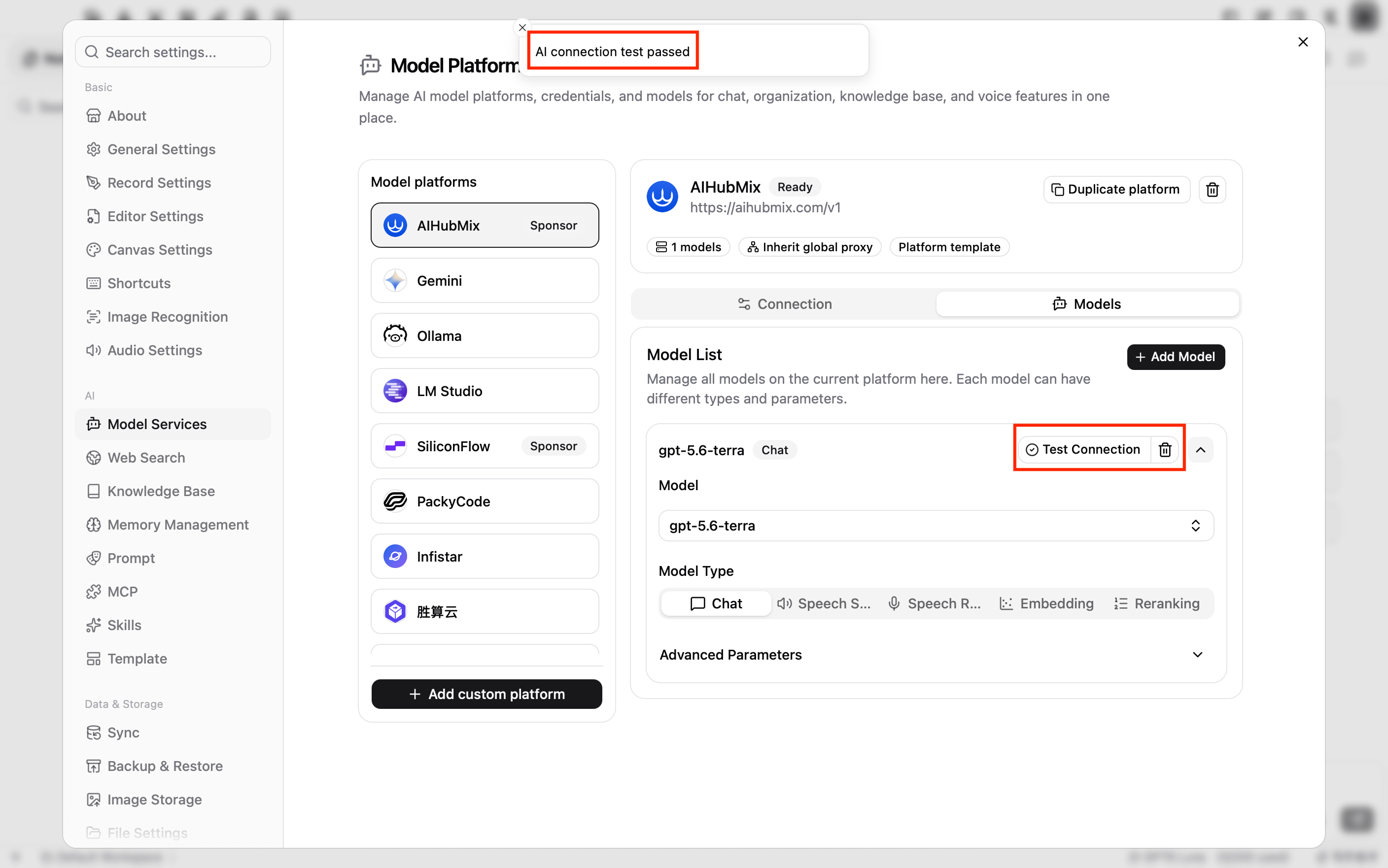Delete the AIHubMix platform with trash icon
The image size is (1388, 868).
pos(1212,190)
